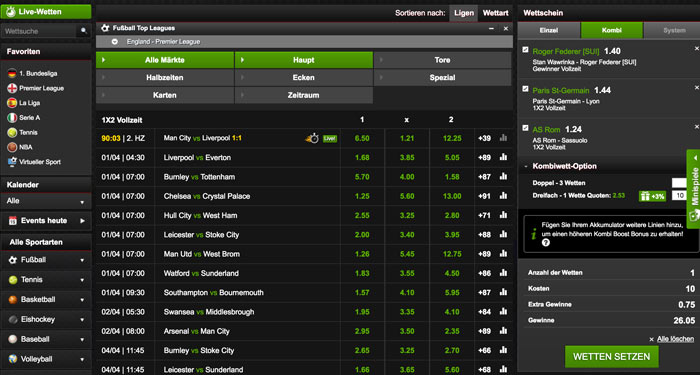Open stats chart for Watford vs Sunderland
The image size is (700, 375).
point(504,273)
